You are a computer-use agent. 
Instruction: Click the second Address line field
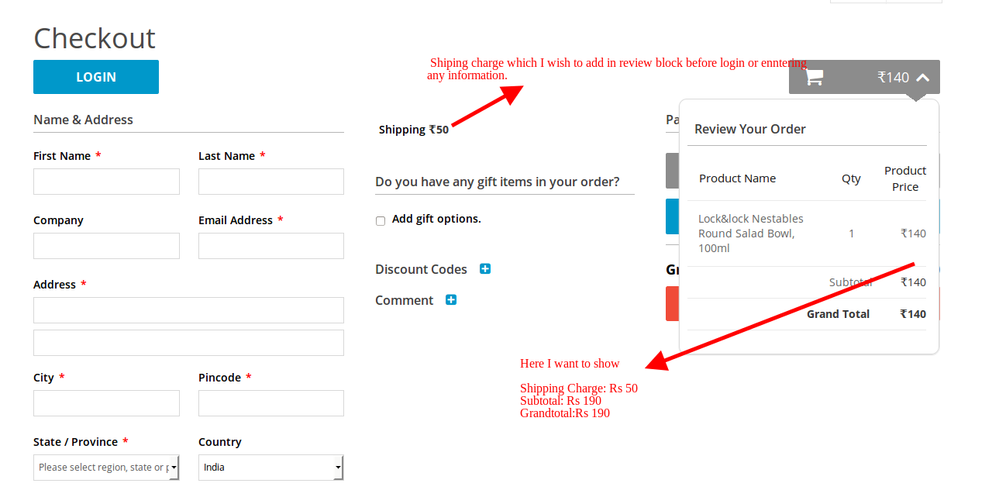tap(188, 343)
